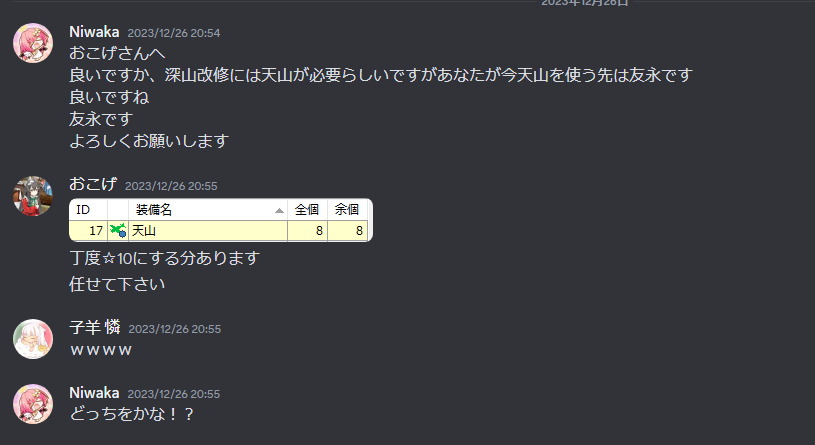The image size is (815, 445).
Task: Click the message 丁度☆10にする分あります
Action: (x=164, y=258)
